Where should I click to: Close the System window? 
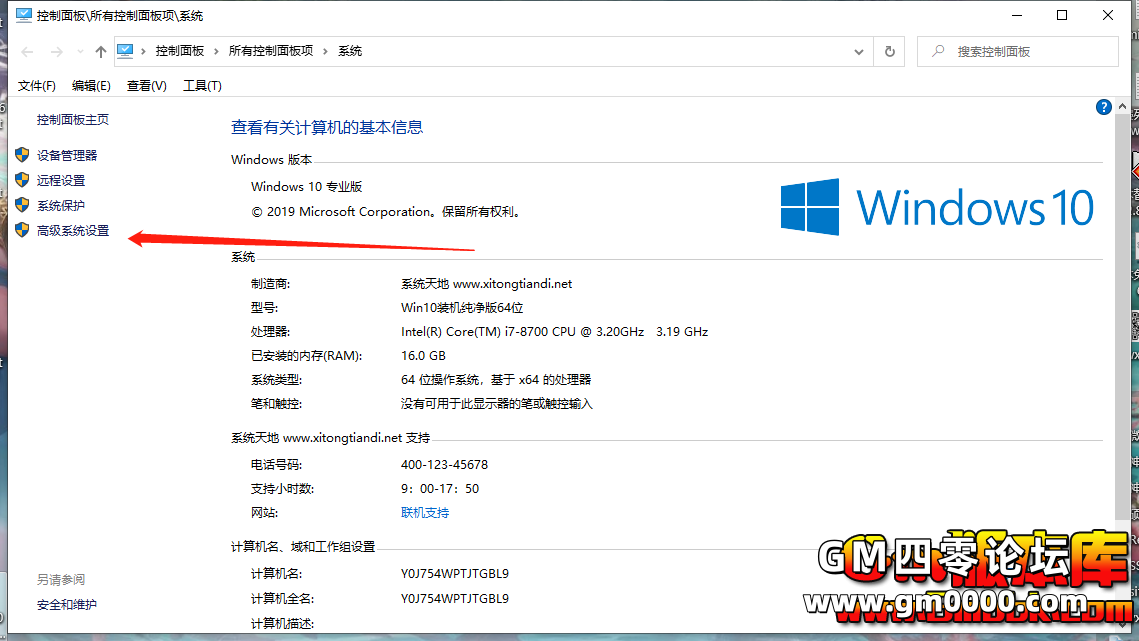[1108, 15]
